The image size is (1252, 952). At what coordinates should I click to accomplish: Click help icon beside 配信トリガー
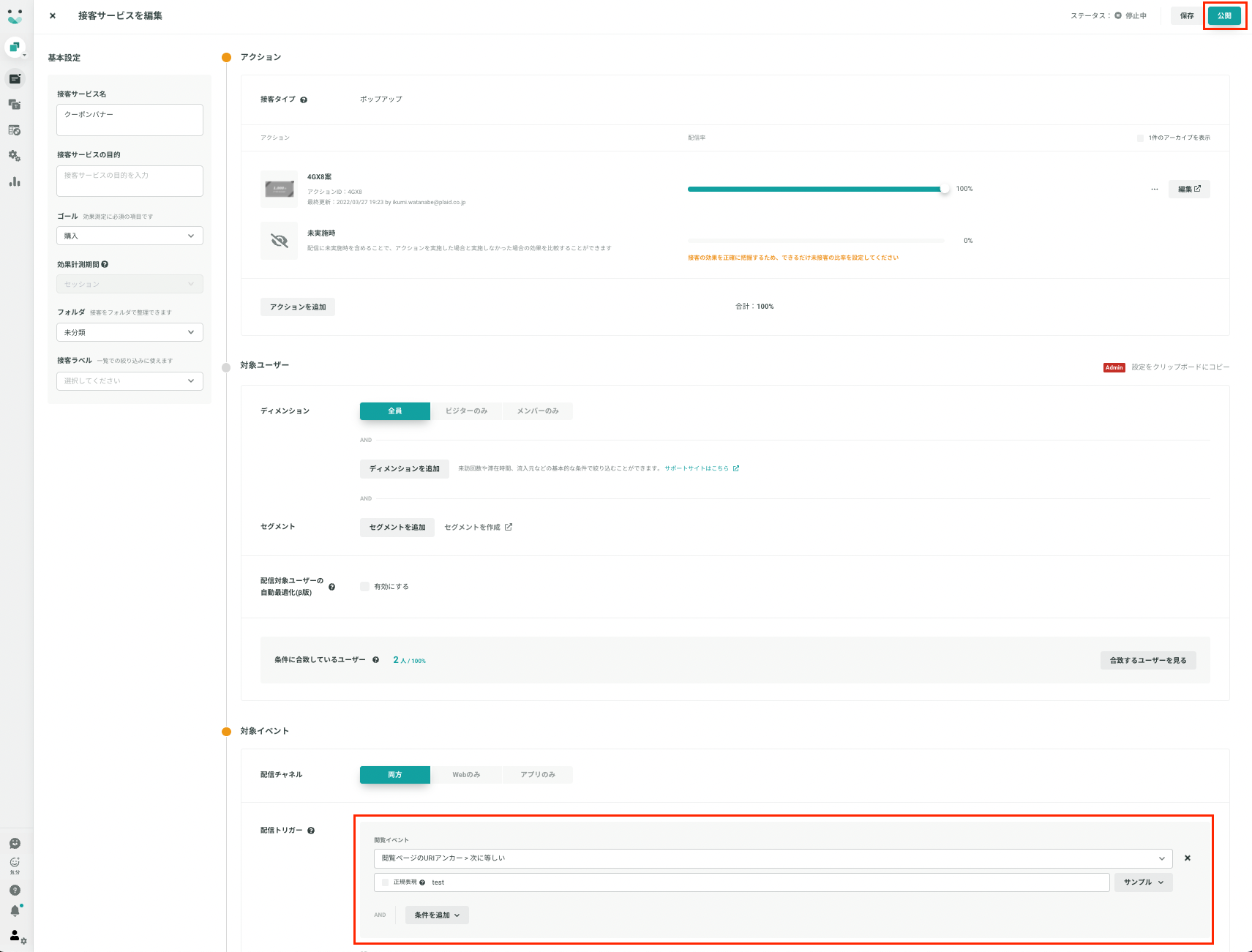point(311,831)
